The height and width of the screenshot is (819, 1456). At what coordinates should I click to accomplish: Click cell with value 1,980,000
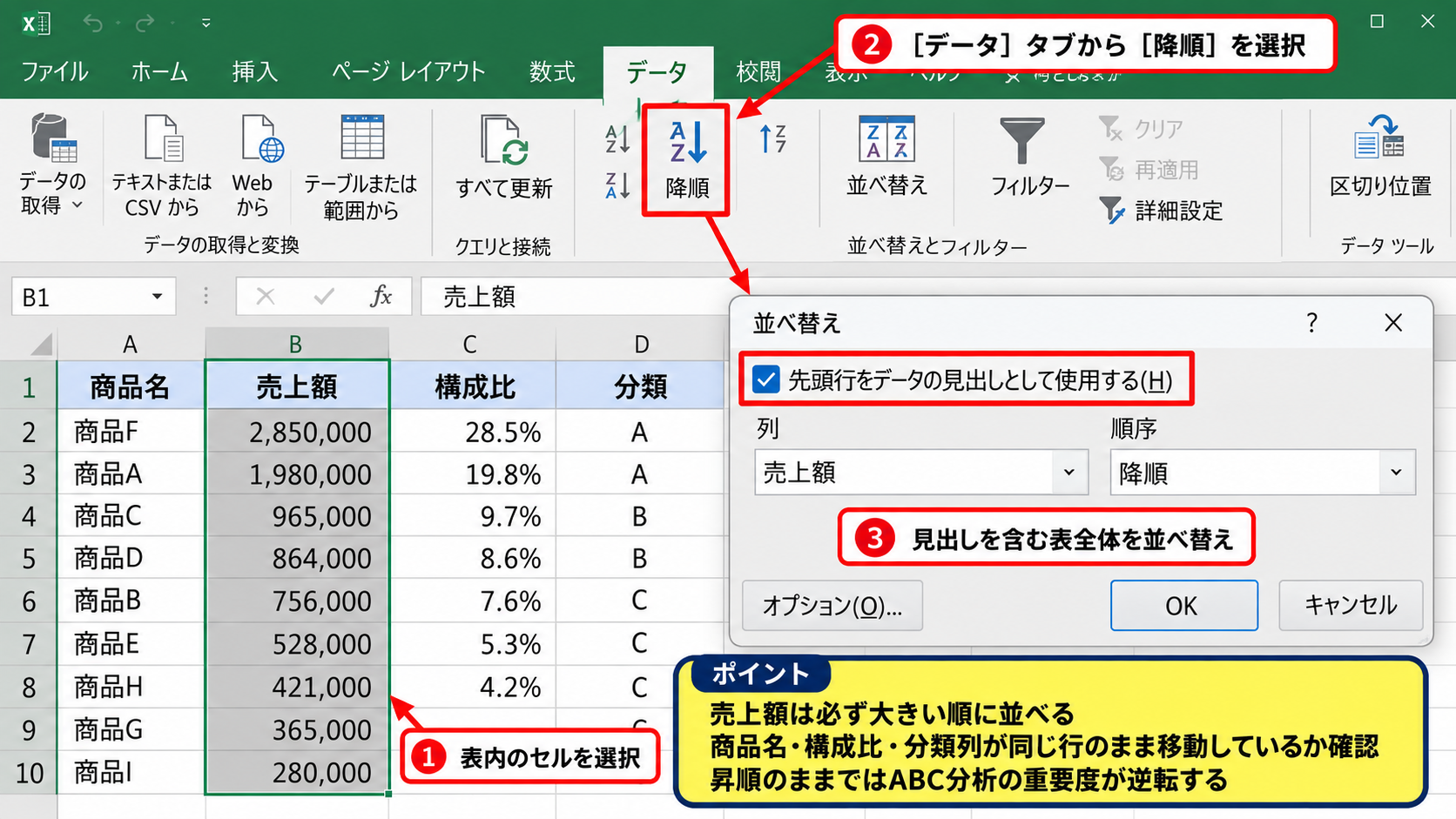point(297,474)
